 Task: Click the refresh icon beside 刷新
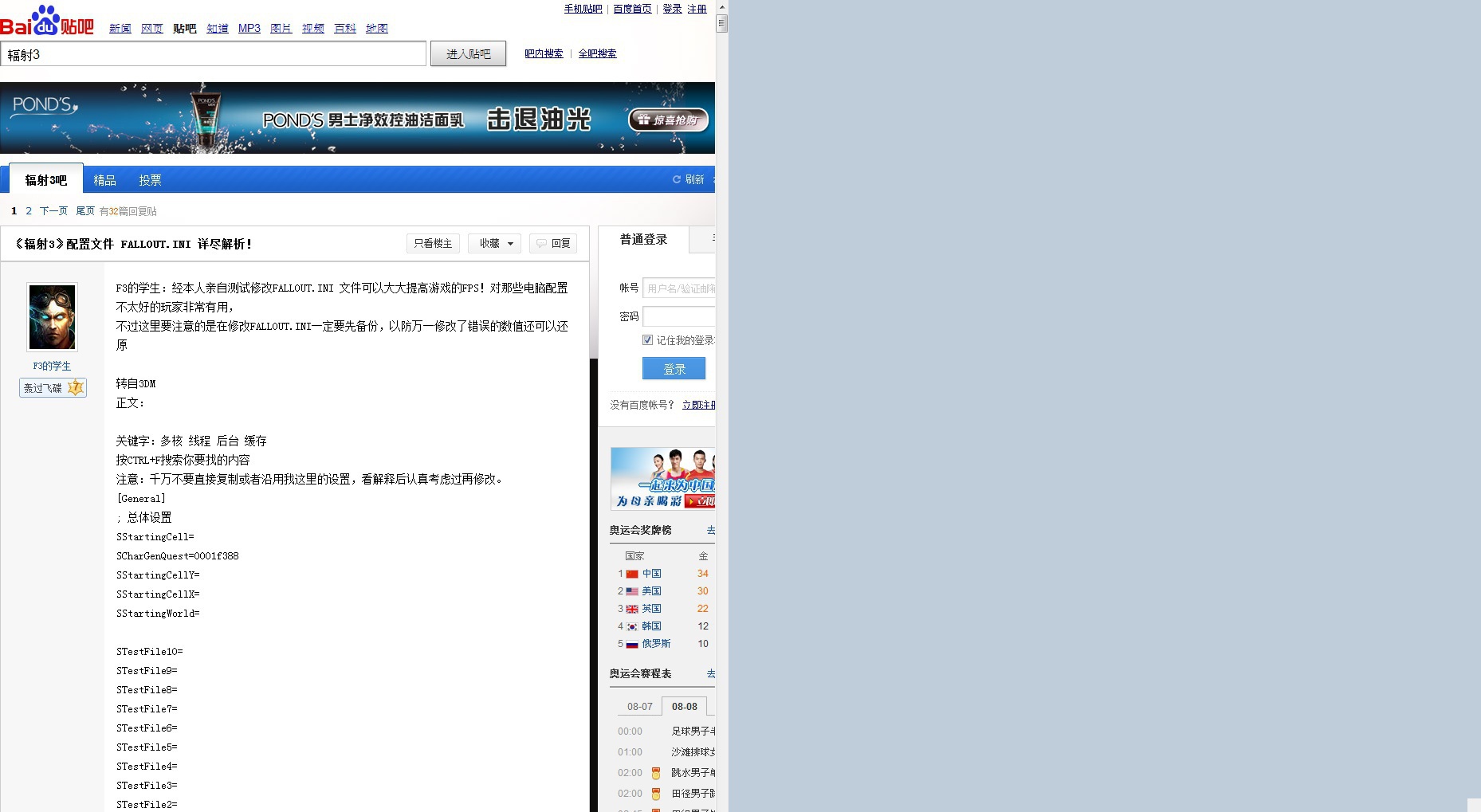point(677,180)
